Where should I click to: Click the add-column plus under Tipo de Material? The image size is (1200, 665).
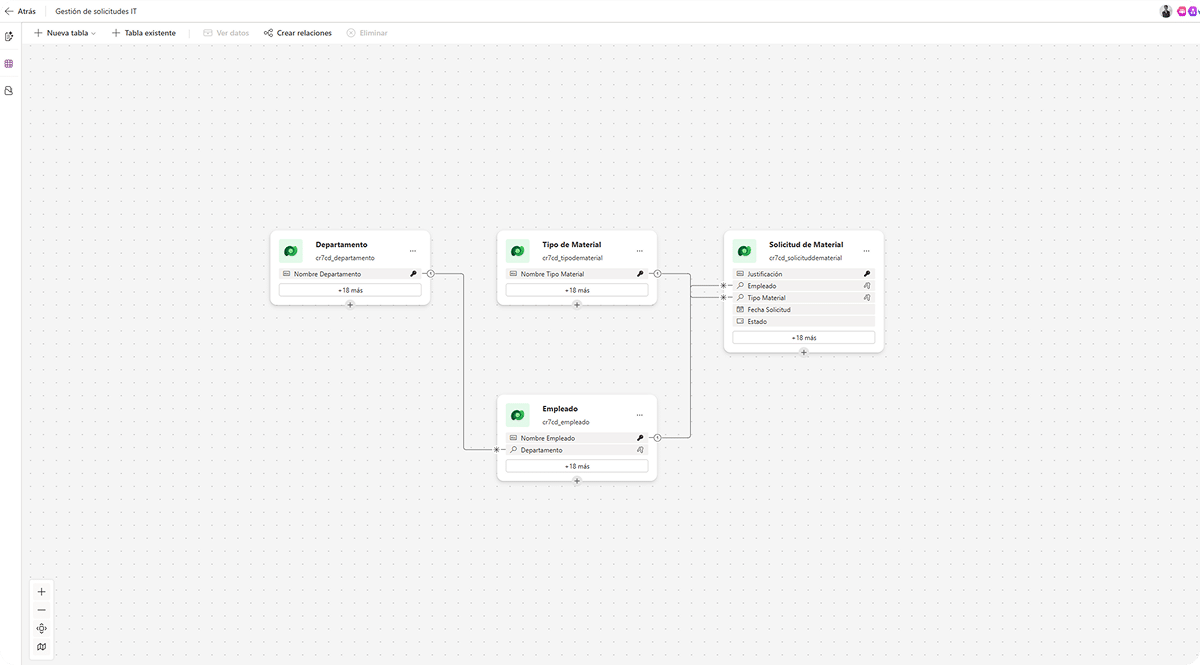(577, 304)
